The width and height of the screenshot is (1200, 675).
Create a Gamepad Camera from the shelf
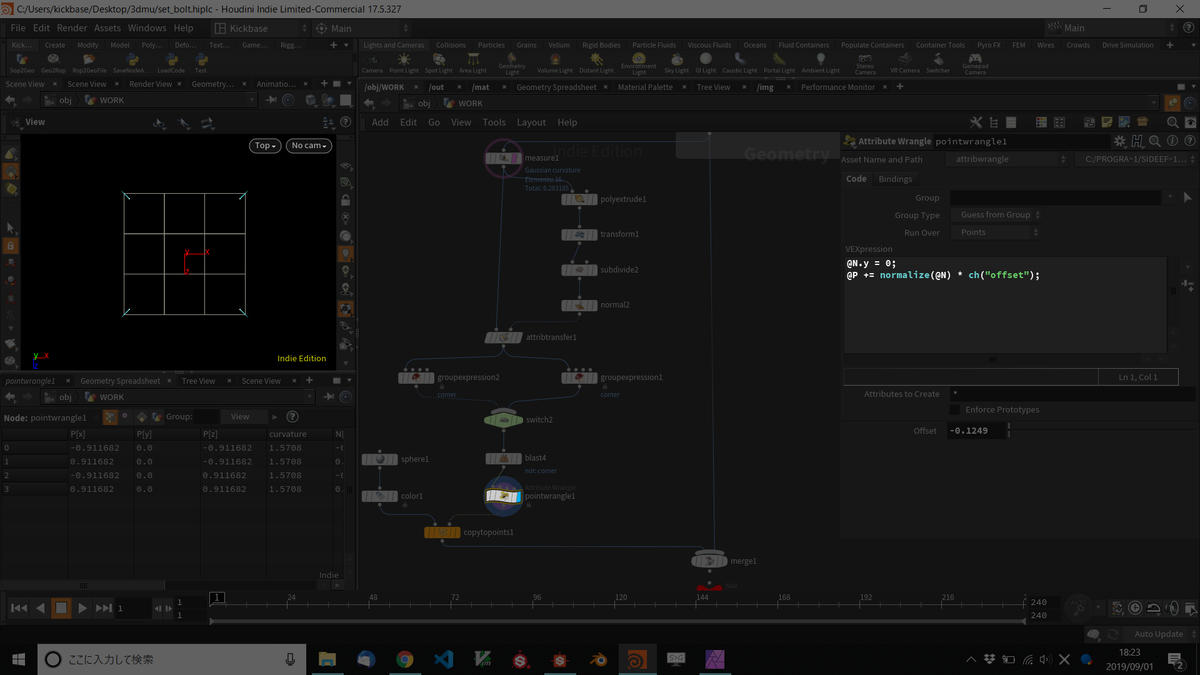[975, 64]
